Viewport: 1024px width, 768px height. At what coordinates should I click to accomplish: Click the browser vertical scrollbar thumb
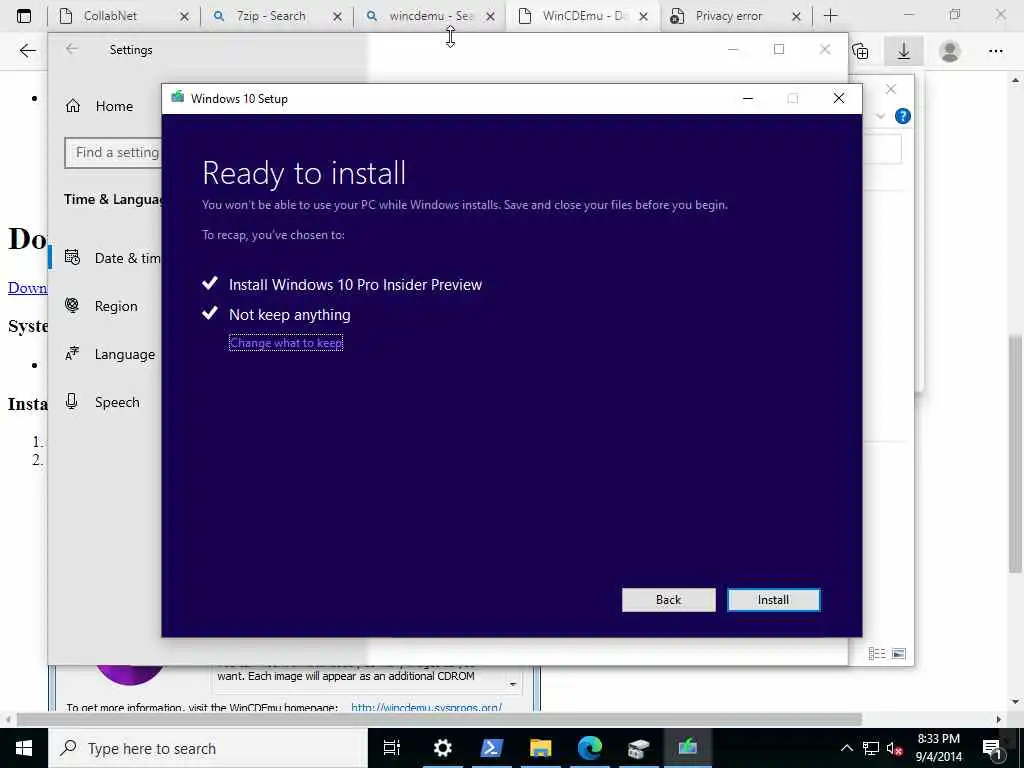pos(1015,453)
